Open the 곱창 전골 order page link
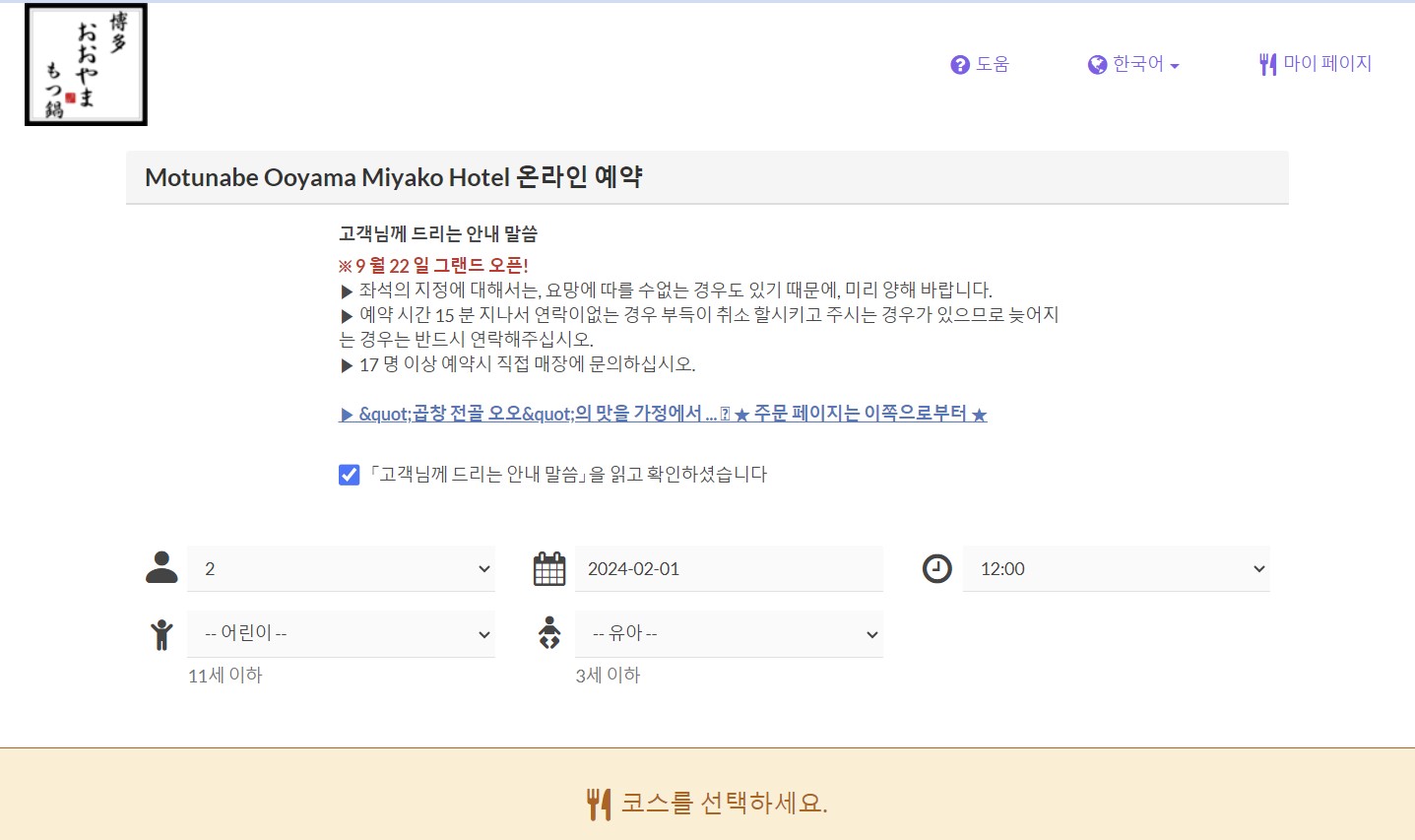This screenshot has height=840, width=1415. coord(663,414)
